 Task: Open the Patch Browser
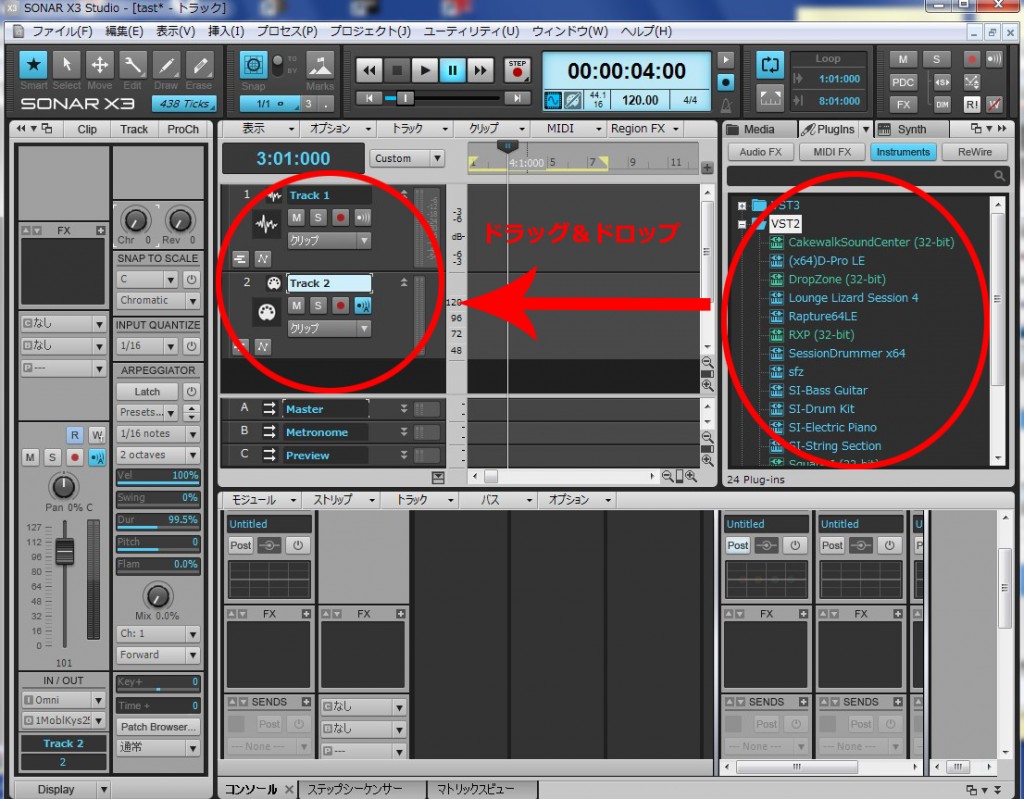pos(158,726)
